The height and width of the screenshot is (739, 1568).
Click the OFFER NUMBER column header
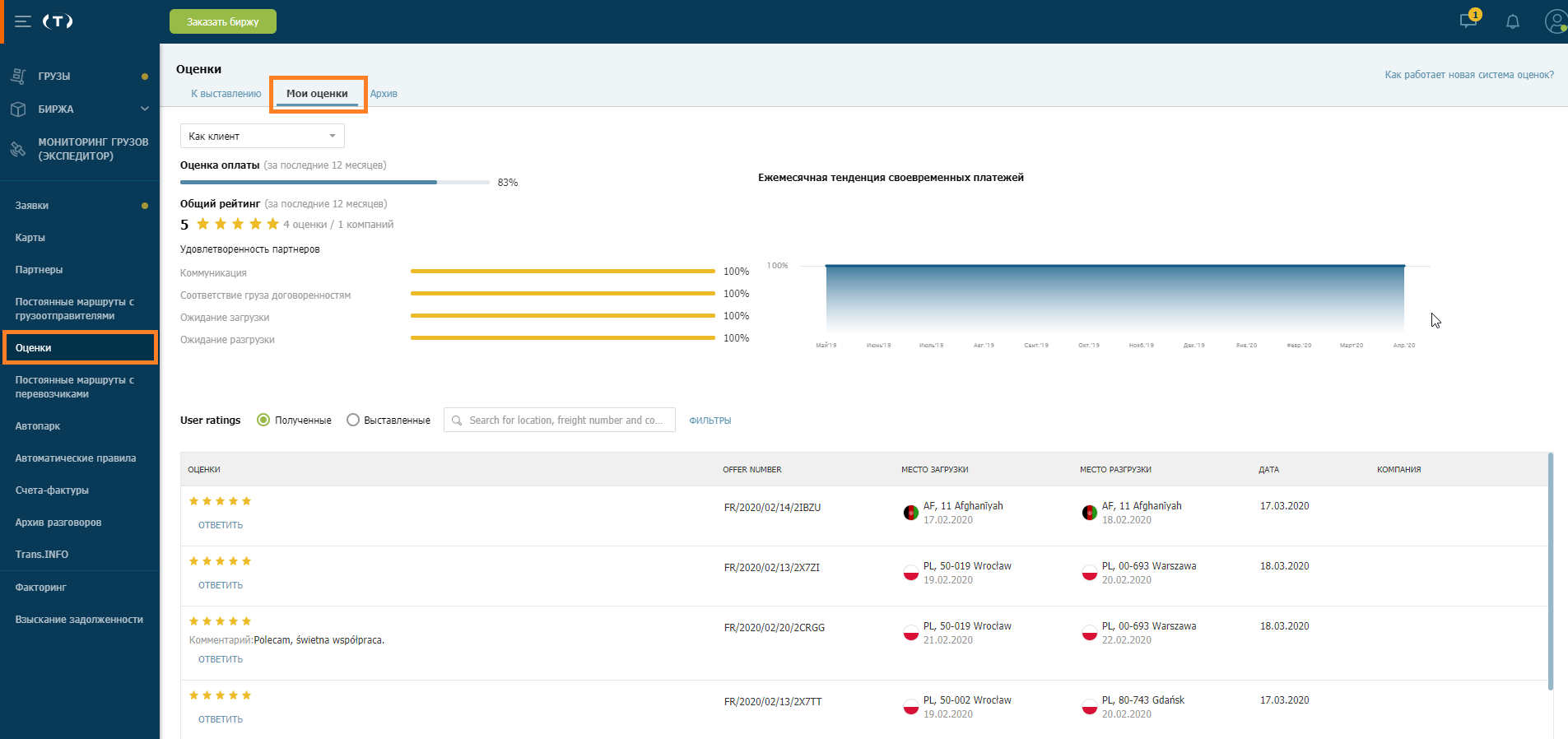point(752,470)
